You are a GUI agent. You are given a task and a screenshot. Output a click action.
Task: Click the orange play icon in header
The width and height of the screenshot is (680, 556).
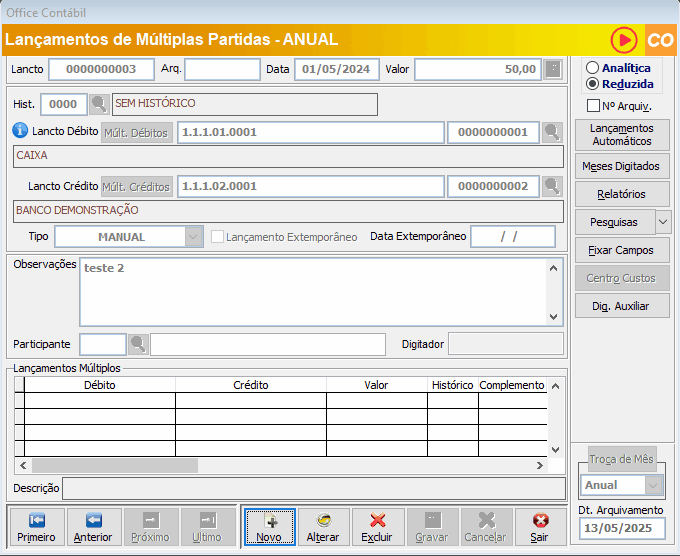(x=625, y=39)
